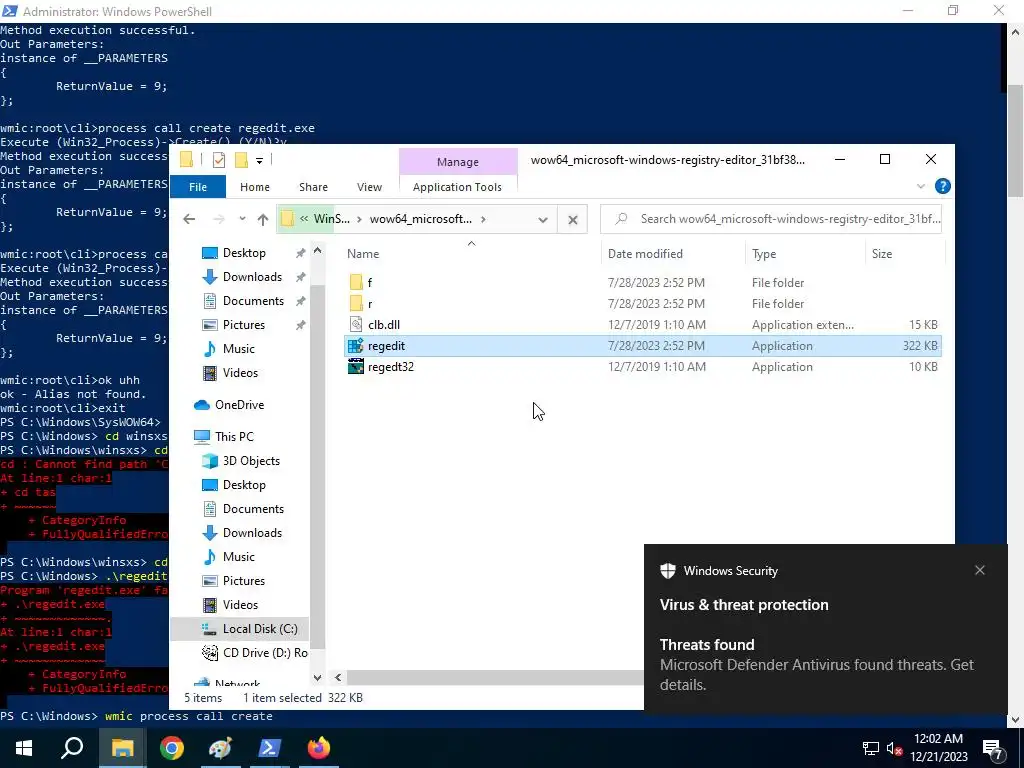Image resolution: width=1024 pixels, height=768 pixels.
Task: Launch Google Chrome from taskbar
Action: (x=172, y=748)
